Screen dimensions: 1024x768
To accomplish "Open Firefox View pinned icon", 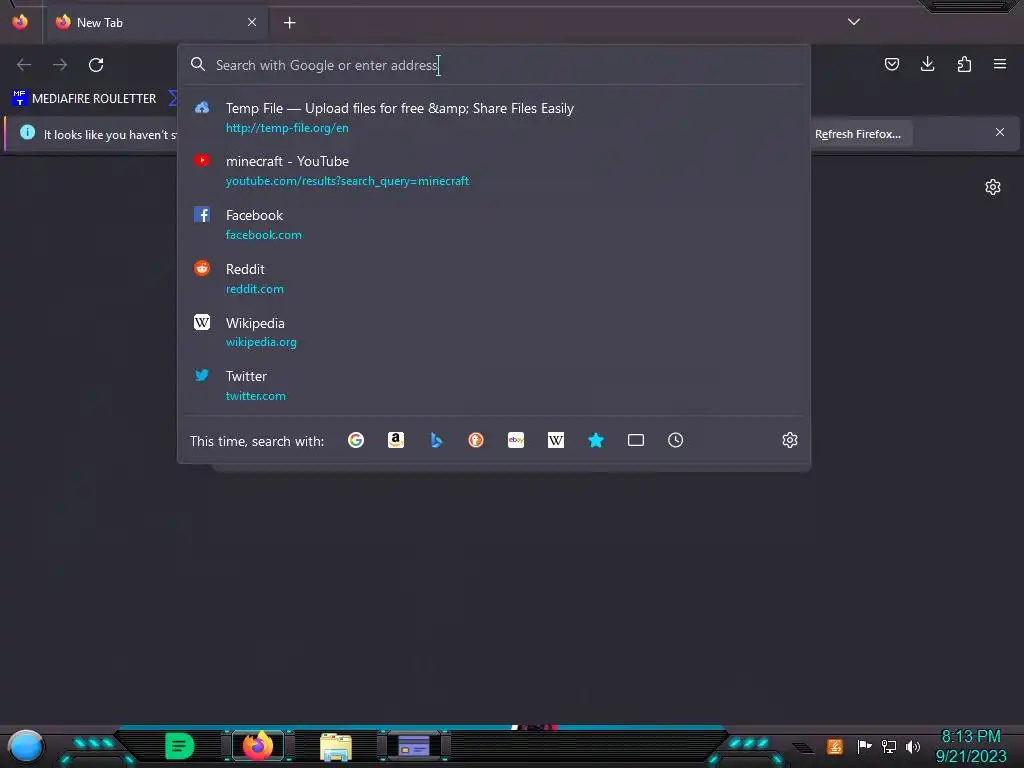I will point(20,22).
